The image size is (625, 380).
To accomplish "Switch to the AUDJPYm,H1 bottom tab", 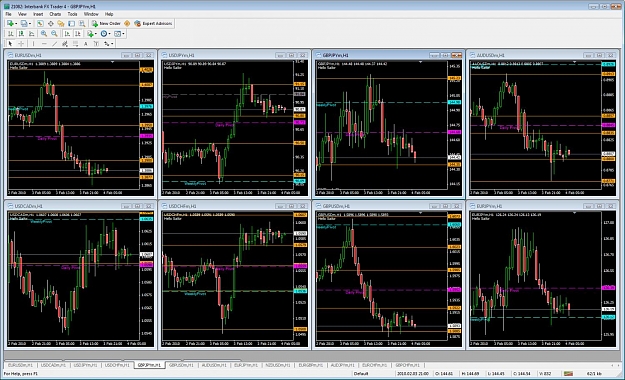I will (x=342, y=365).
